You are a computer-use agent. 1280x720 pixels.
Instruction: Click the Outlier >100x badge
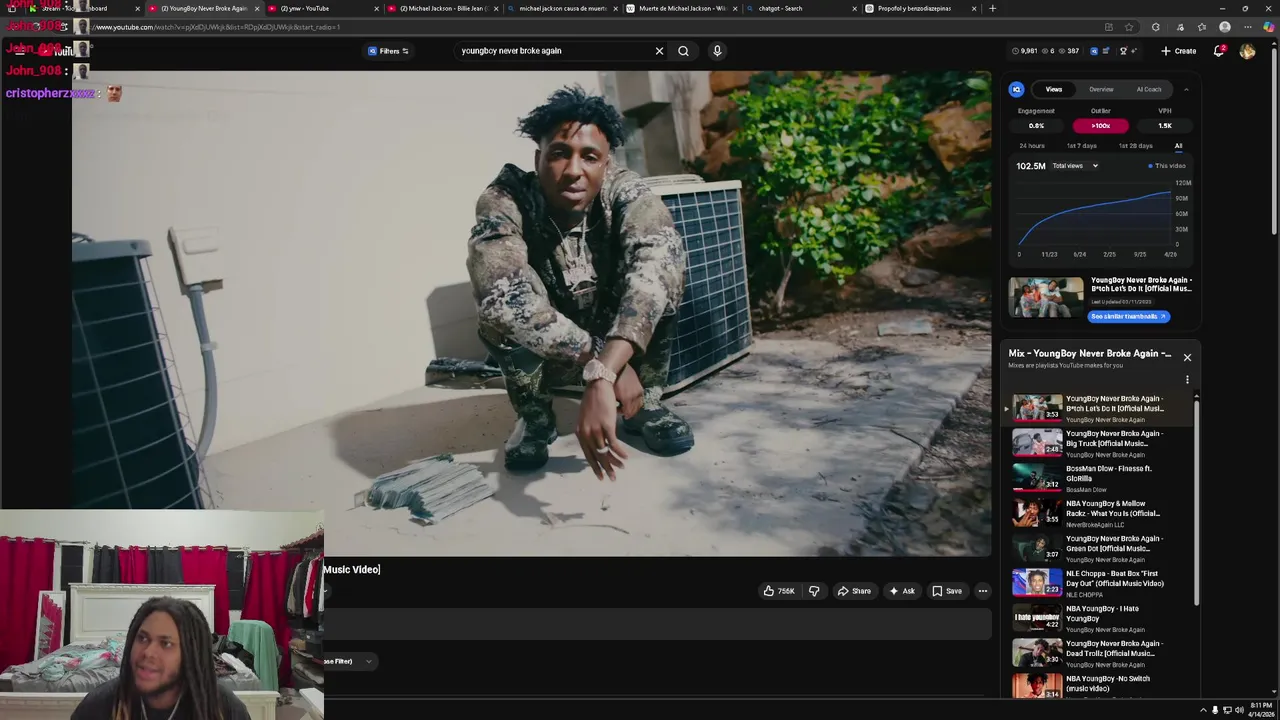click(x=1101, y=126)
